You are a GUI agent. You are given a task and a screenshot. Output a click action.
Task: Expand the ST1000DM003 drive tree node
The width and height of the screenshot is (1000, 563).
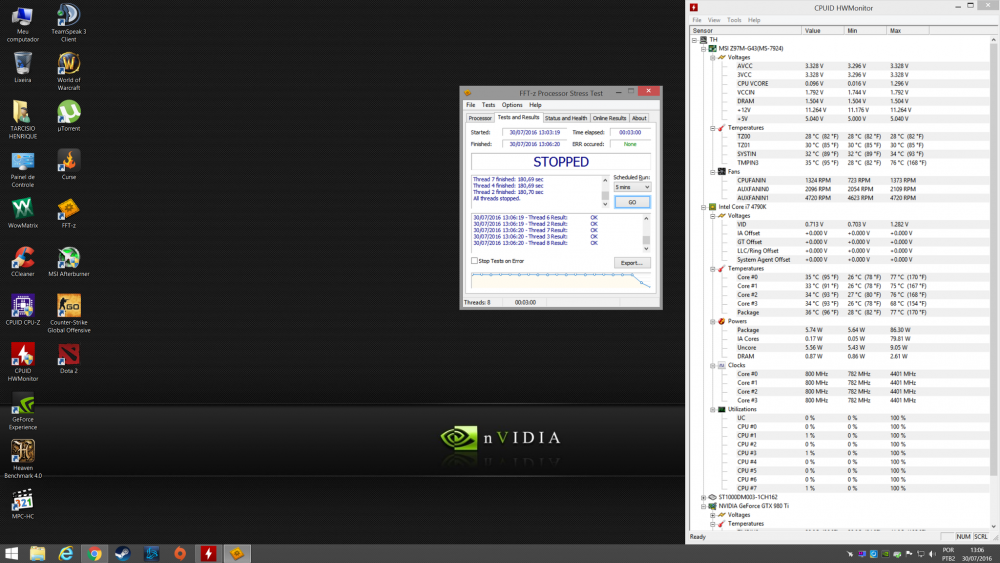[x=705, y=497]
